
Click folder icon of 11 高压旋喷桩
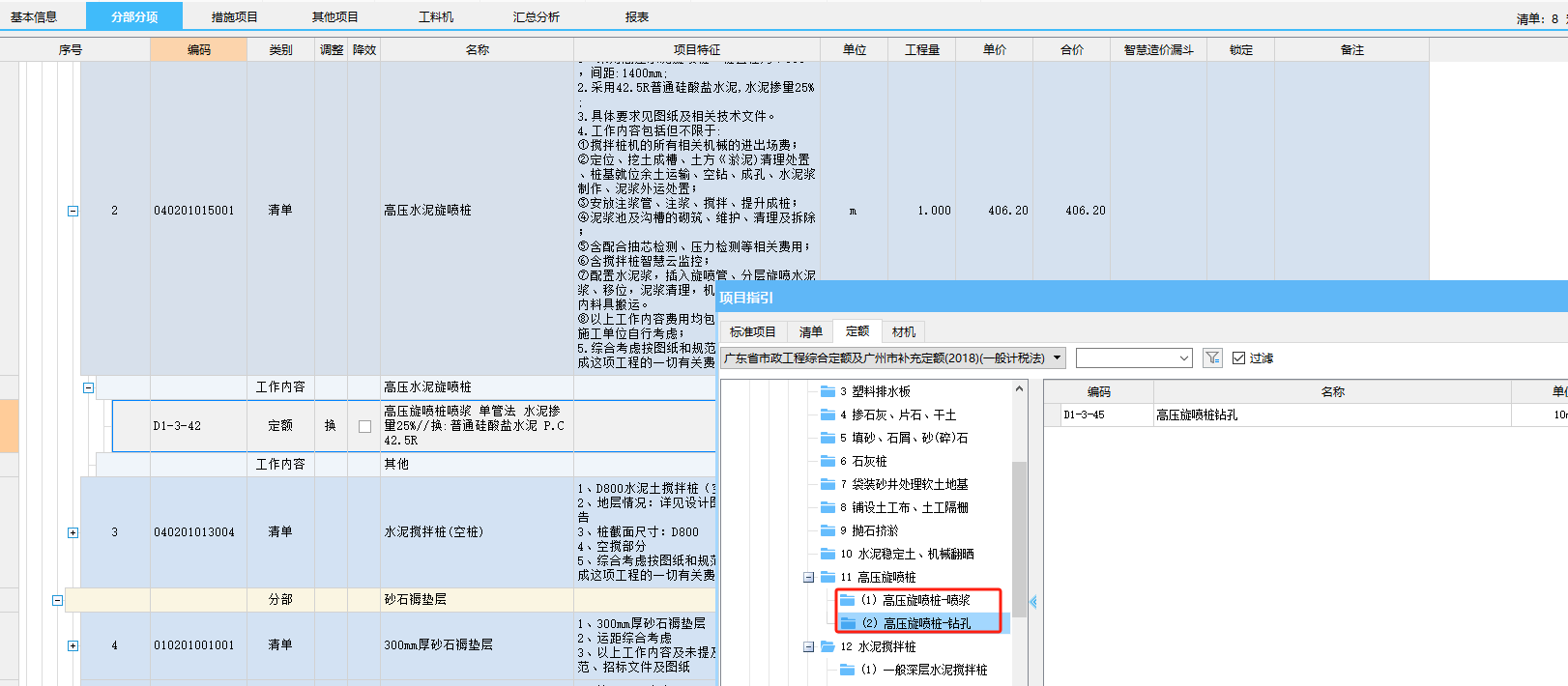click(x=828, y=577)
